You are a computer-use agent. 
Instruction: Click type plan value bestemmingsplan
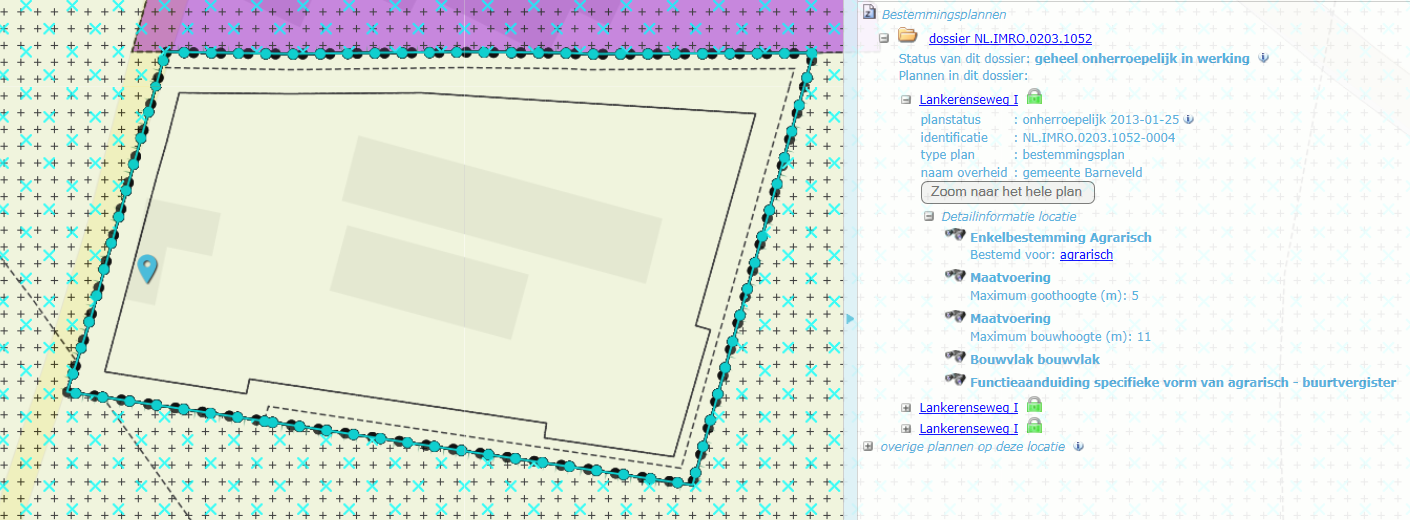[x=1073, y=155]
